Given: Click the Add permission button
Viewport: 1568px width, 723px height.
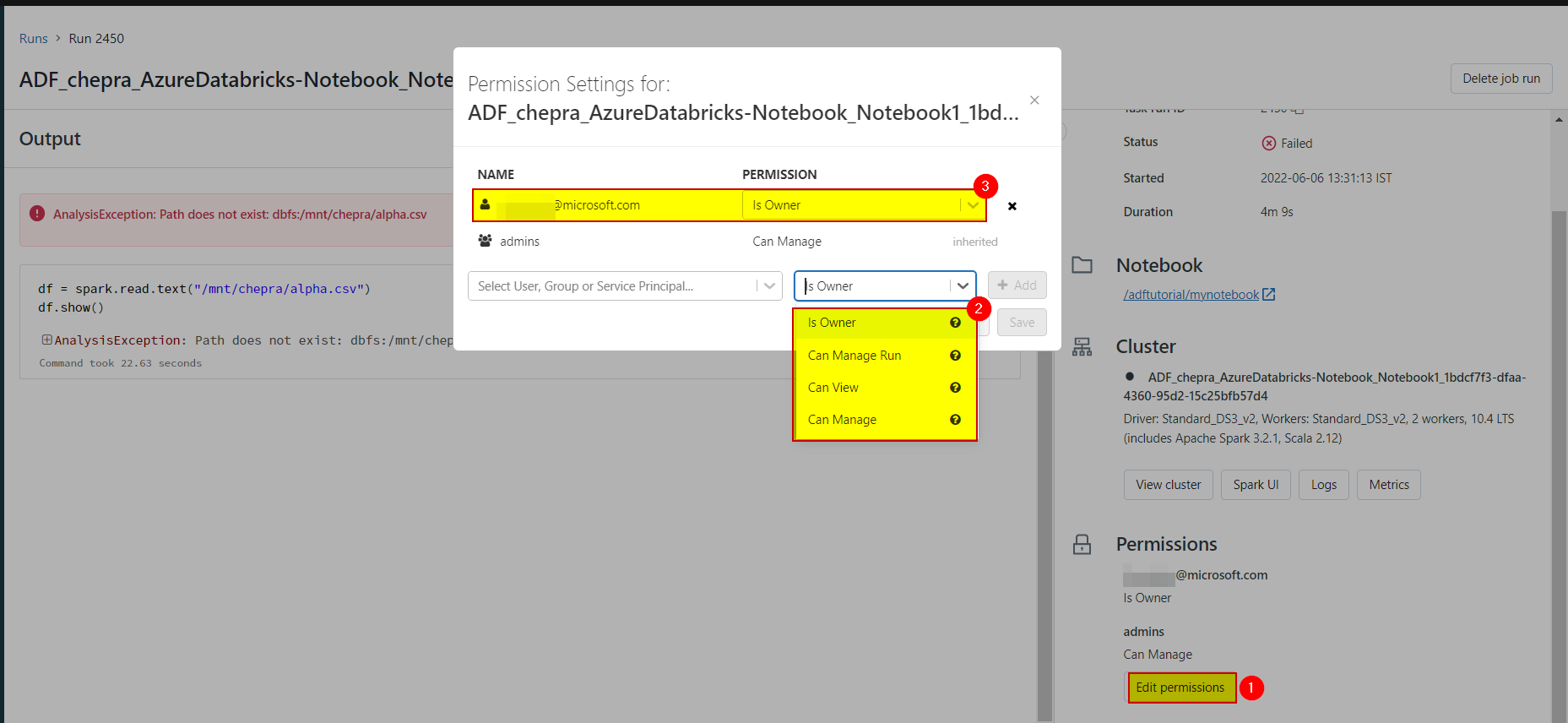Looking at the screenshot, I should pos(1017,285).
